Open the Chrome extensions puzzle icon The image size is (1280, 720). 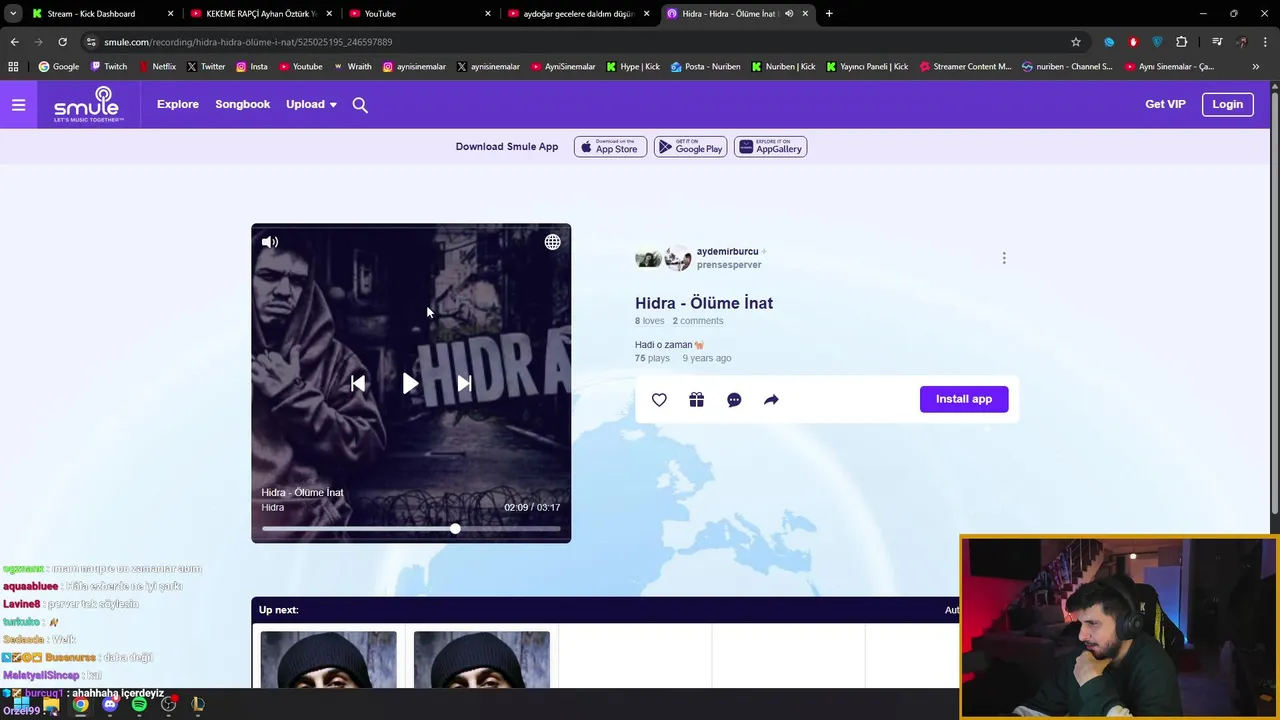1182,42
